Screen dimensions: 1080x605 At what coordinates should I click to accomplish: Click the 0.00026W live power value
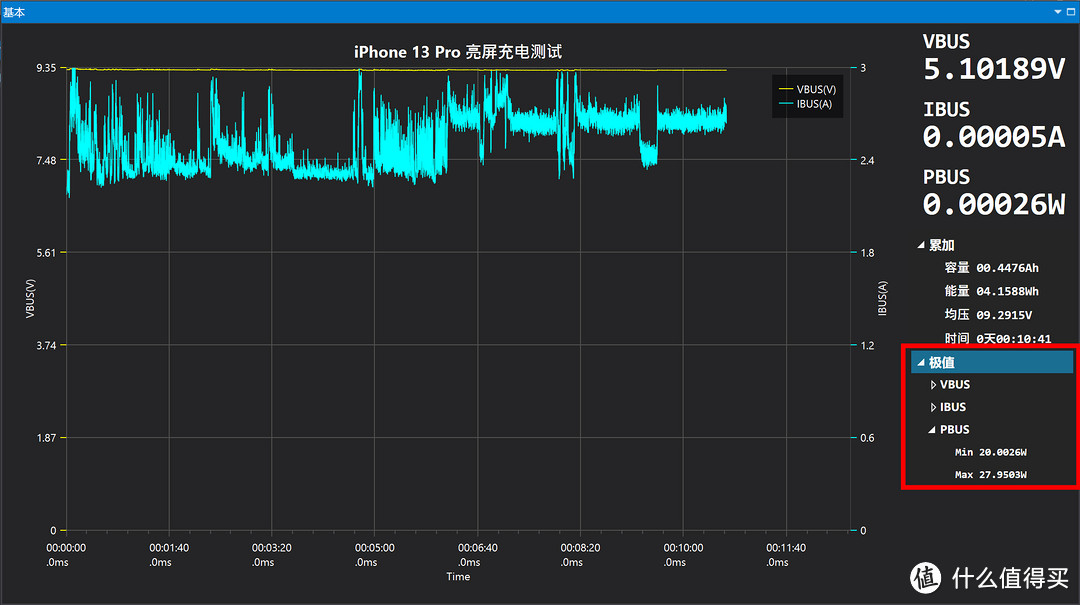click(x=994, y=205)
